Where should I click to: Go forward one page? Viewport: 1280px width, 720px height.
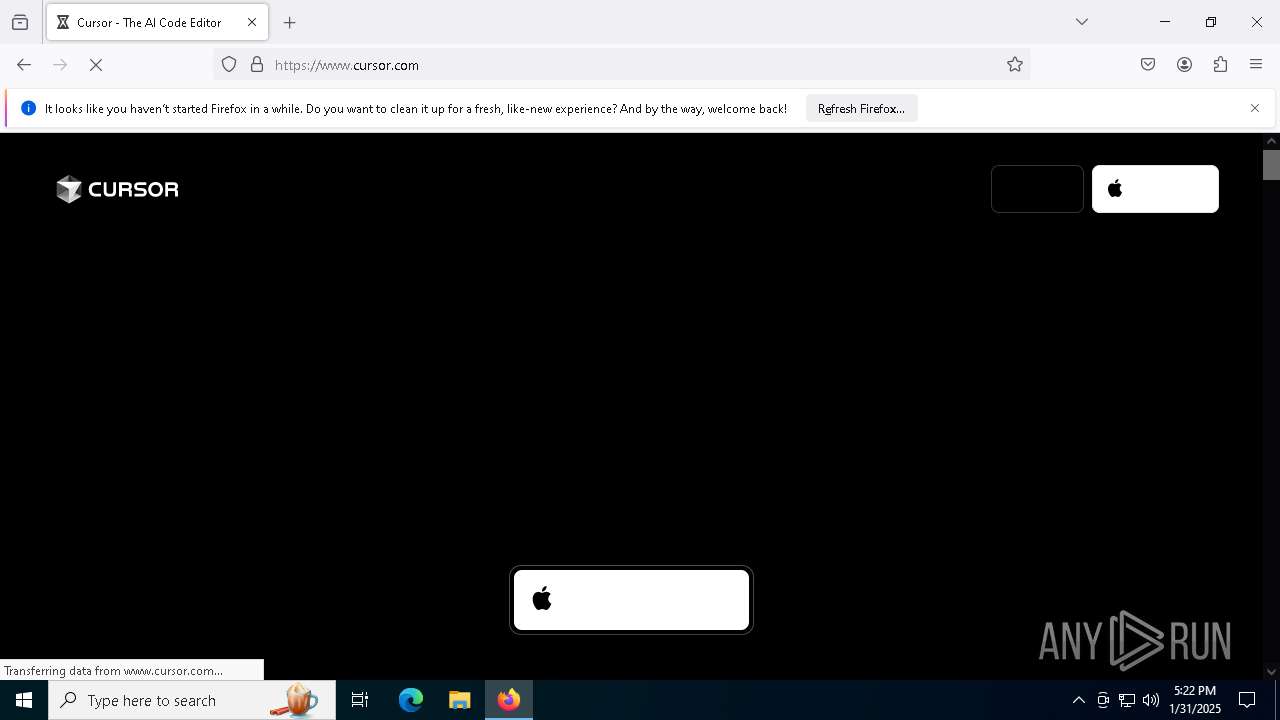click(60, 65)
